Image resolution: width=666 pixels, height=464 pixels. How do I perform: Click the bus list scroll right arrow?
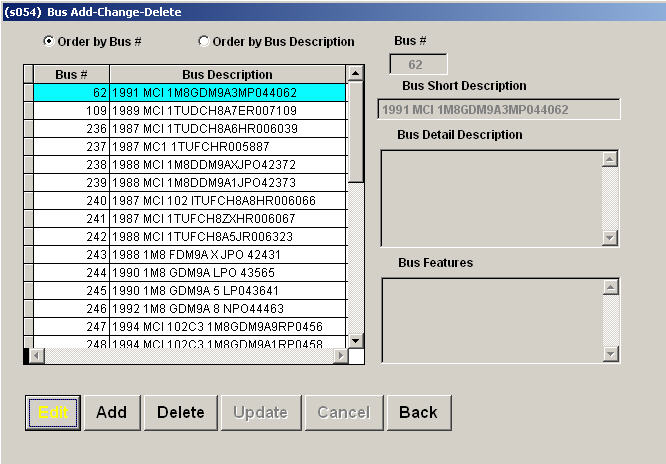coord(340,356)
